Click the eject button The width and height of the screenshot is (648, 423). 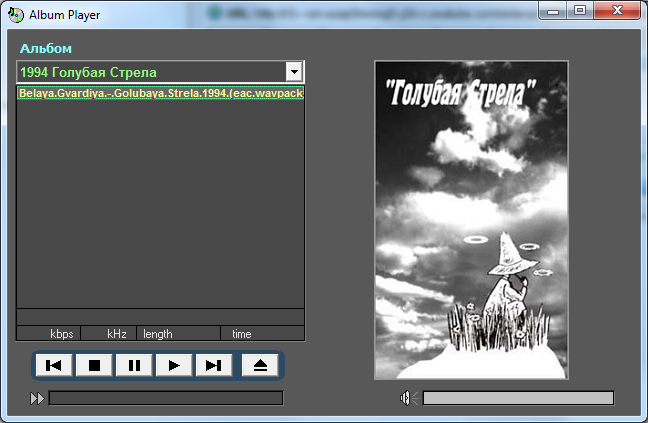point(260,366)
